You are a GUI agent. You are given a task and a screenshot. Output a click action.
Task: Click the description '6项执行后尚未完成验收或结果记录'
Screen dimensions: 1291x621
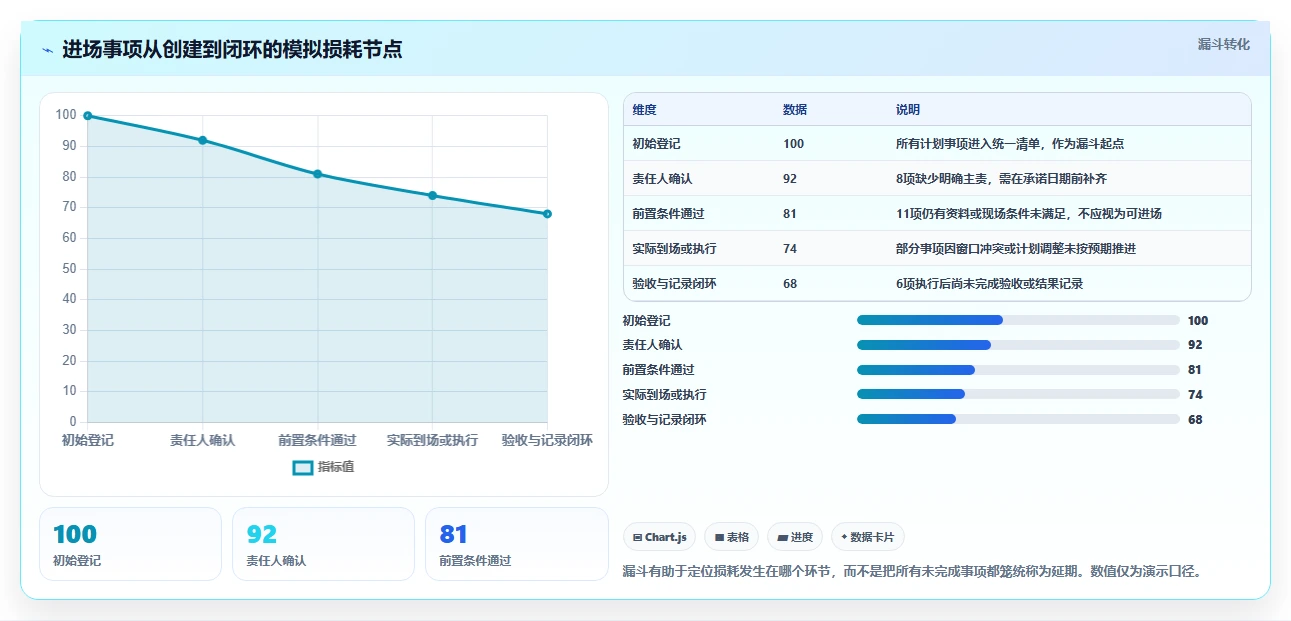pos(990,284)
